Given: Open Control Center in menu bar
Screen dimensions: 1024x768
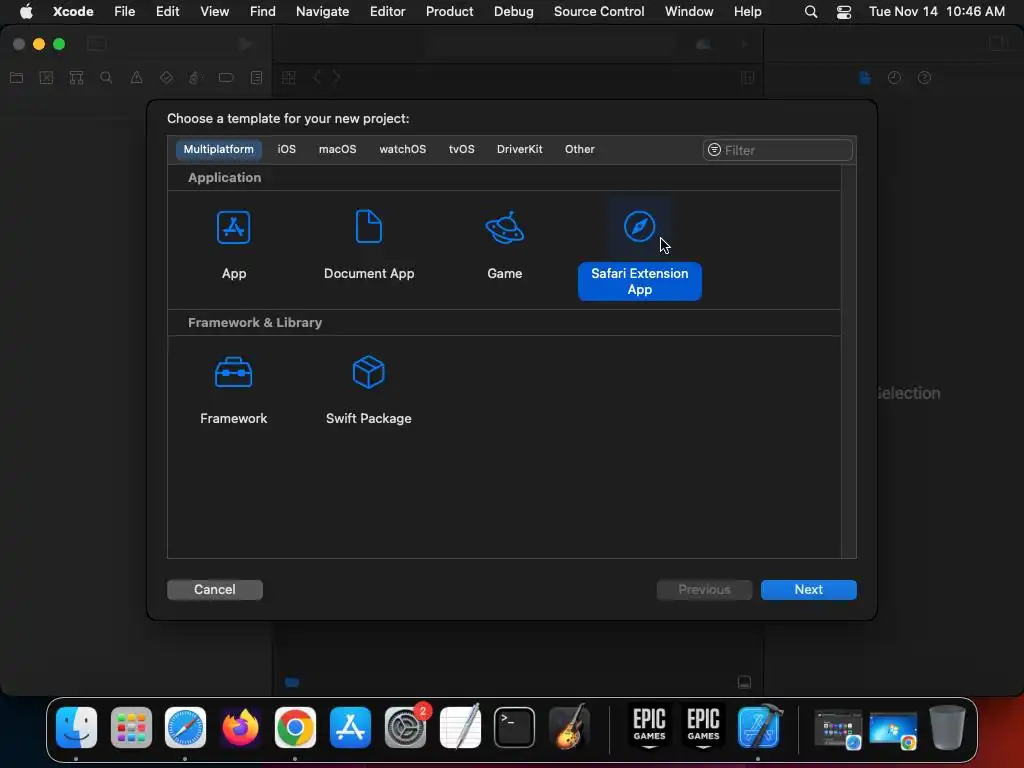Looking at the screenshot, I should click(x=844, y=12).
